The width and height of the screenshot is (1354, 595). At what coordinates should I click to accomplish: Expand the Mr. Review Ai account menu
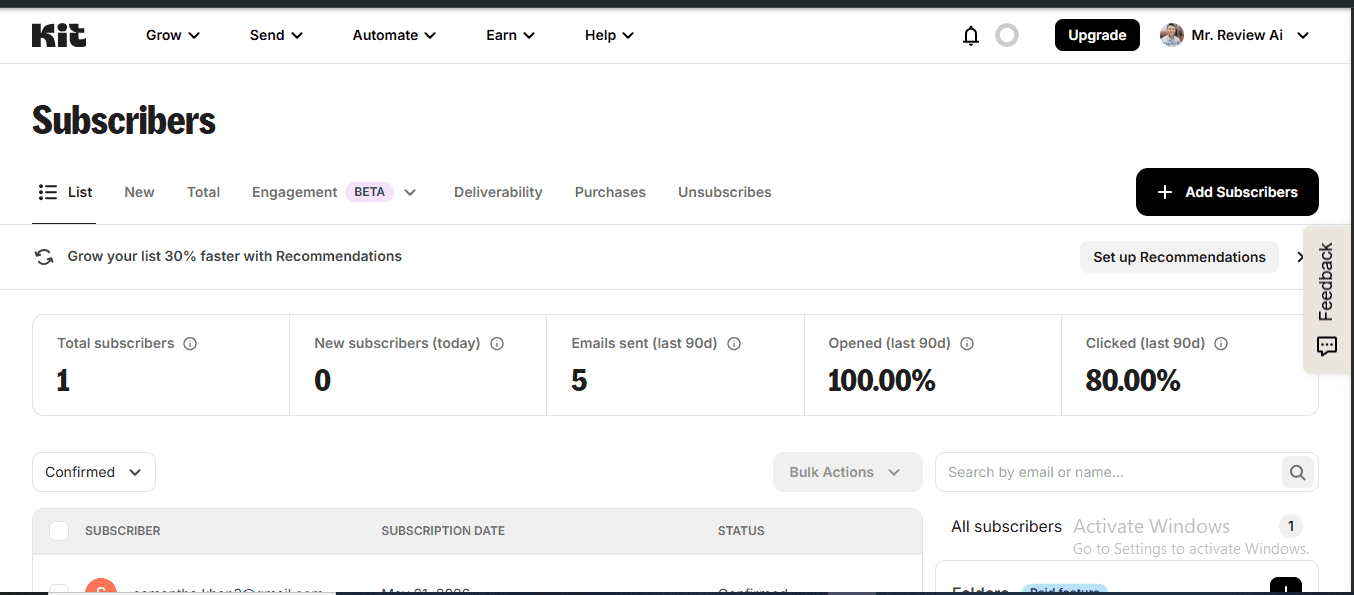coord(1302,36)
